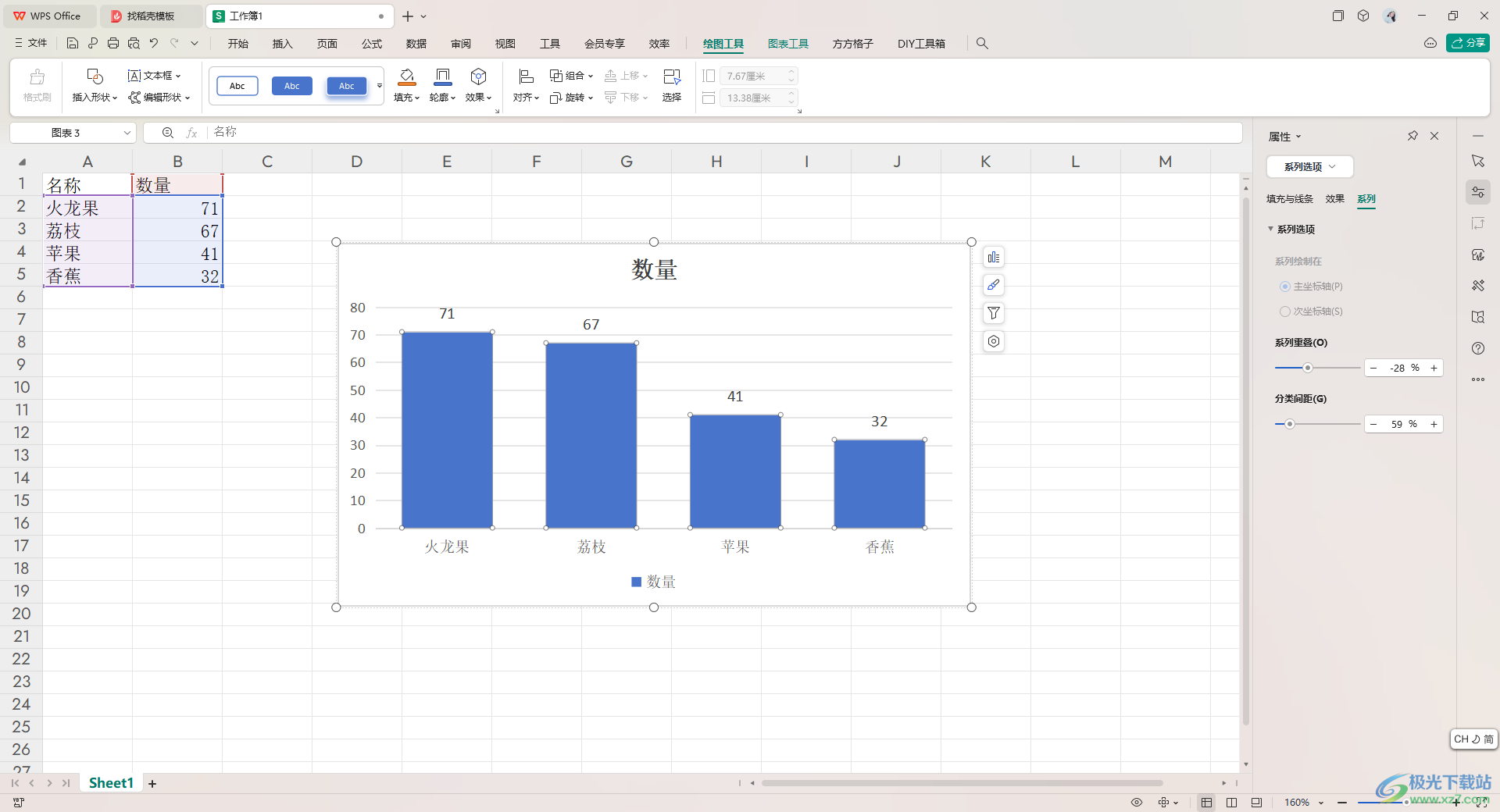Click the Share button
The image size is (1500, 812).
(1467, 43)
